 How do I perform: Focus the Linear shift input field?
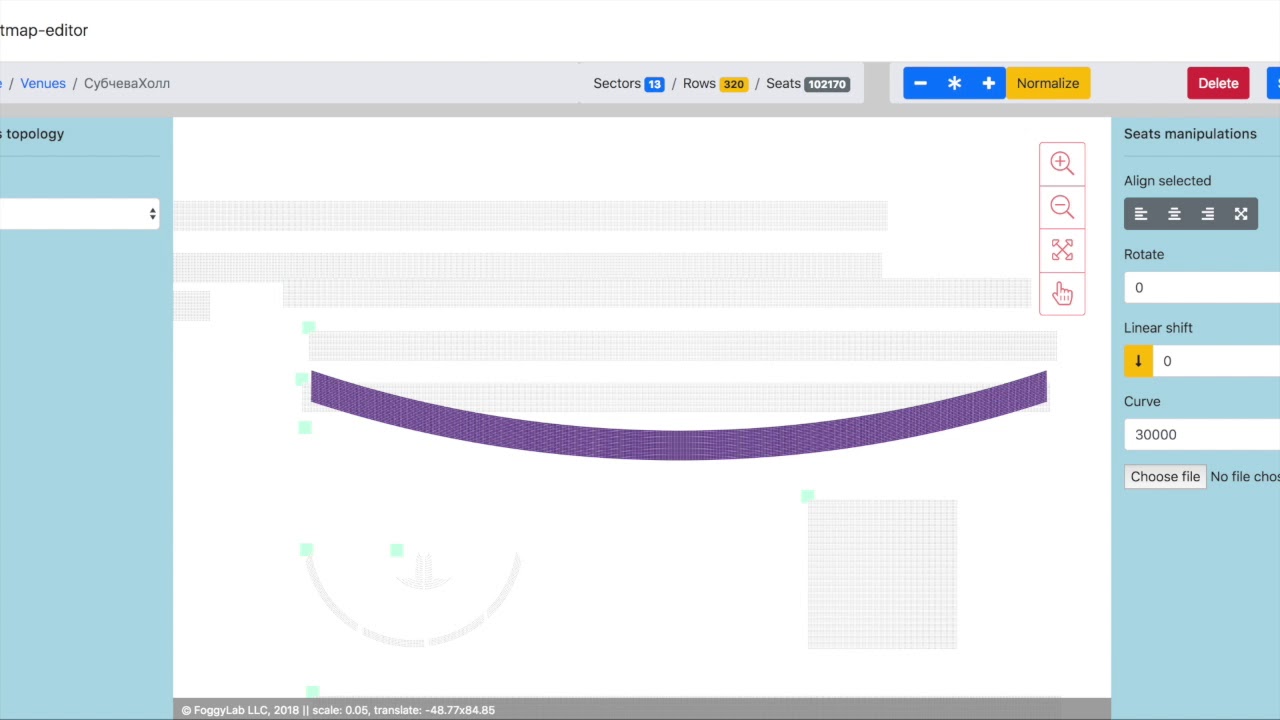click(1216, 361)
